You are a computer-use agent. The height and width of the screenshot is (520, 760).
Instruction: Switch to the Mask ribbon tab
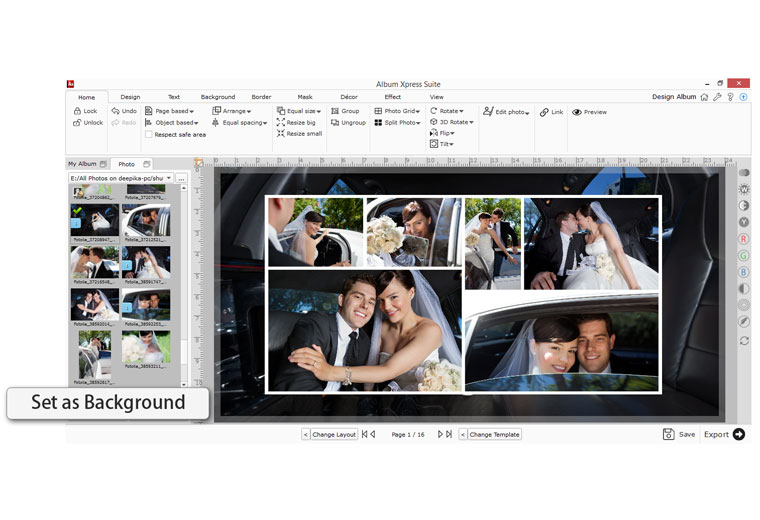305,97
